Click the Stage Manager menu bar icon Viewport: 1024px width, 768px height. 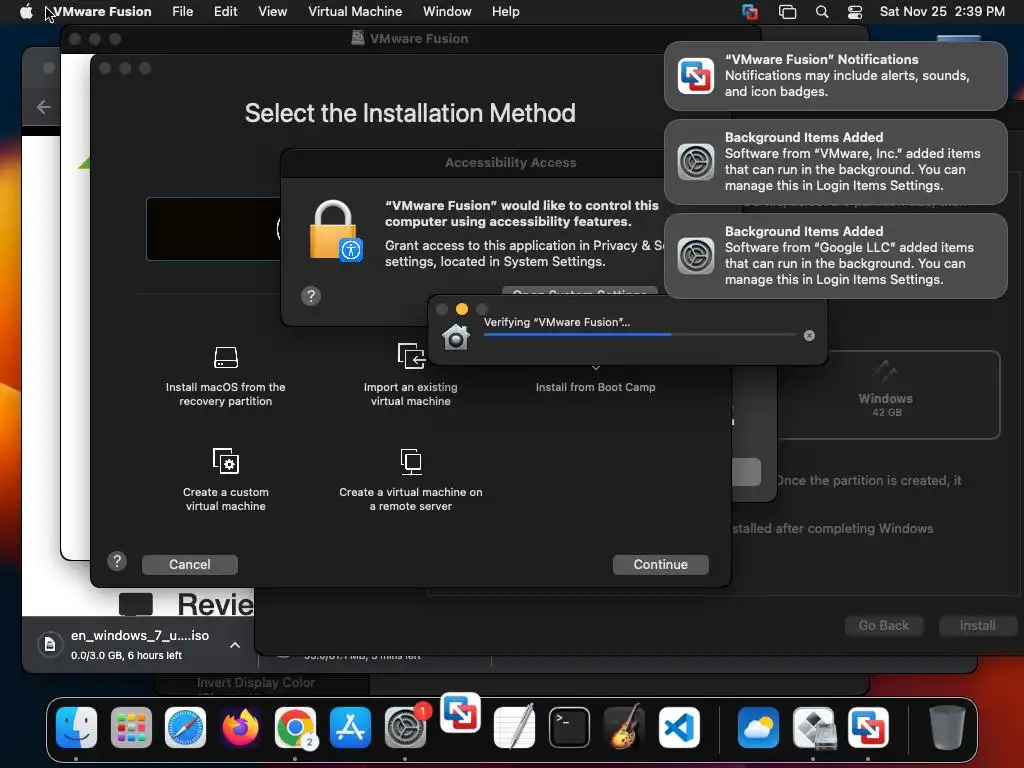[x=788, y=12]
